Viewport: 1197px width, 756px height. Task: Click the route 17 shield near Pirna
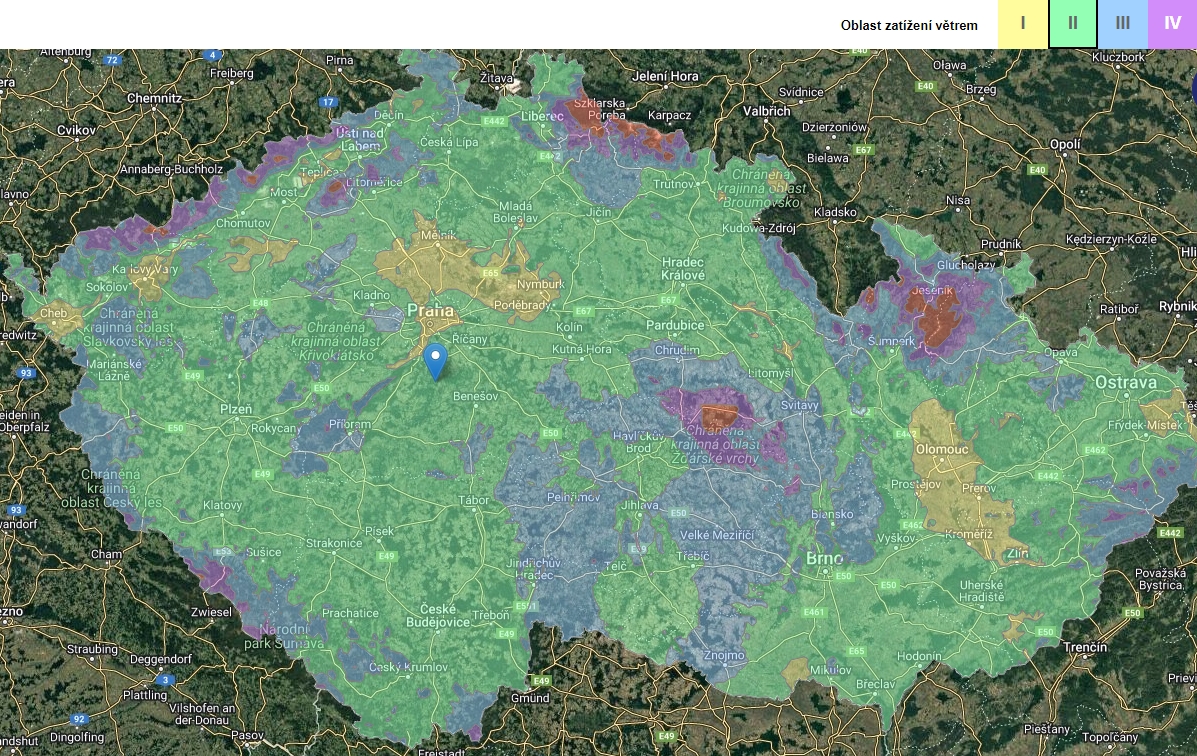[x=328, y=102]
